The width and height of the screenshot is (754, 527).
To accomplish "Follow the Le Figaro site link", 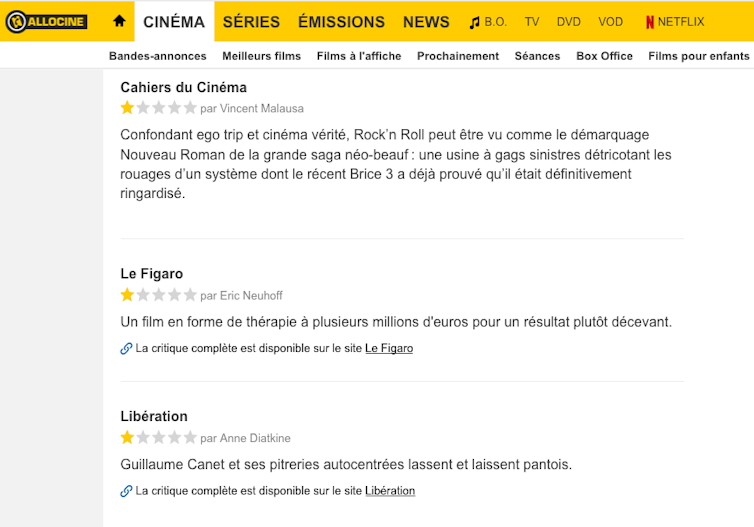I will 389,348.
